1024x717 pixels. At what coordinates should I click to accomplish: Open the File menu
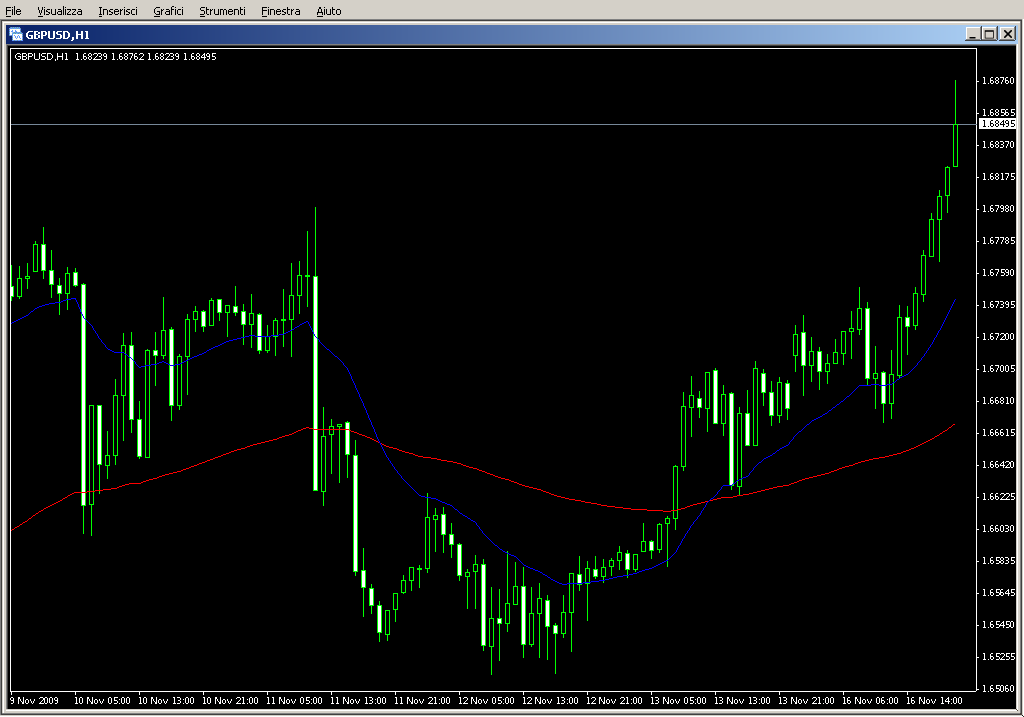13,11
